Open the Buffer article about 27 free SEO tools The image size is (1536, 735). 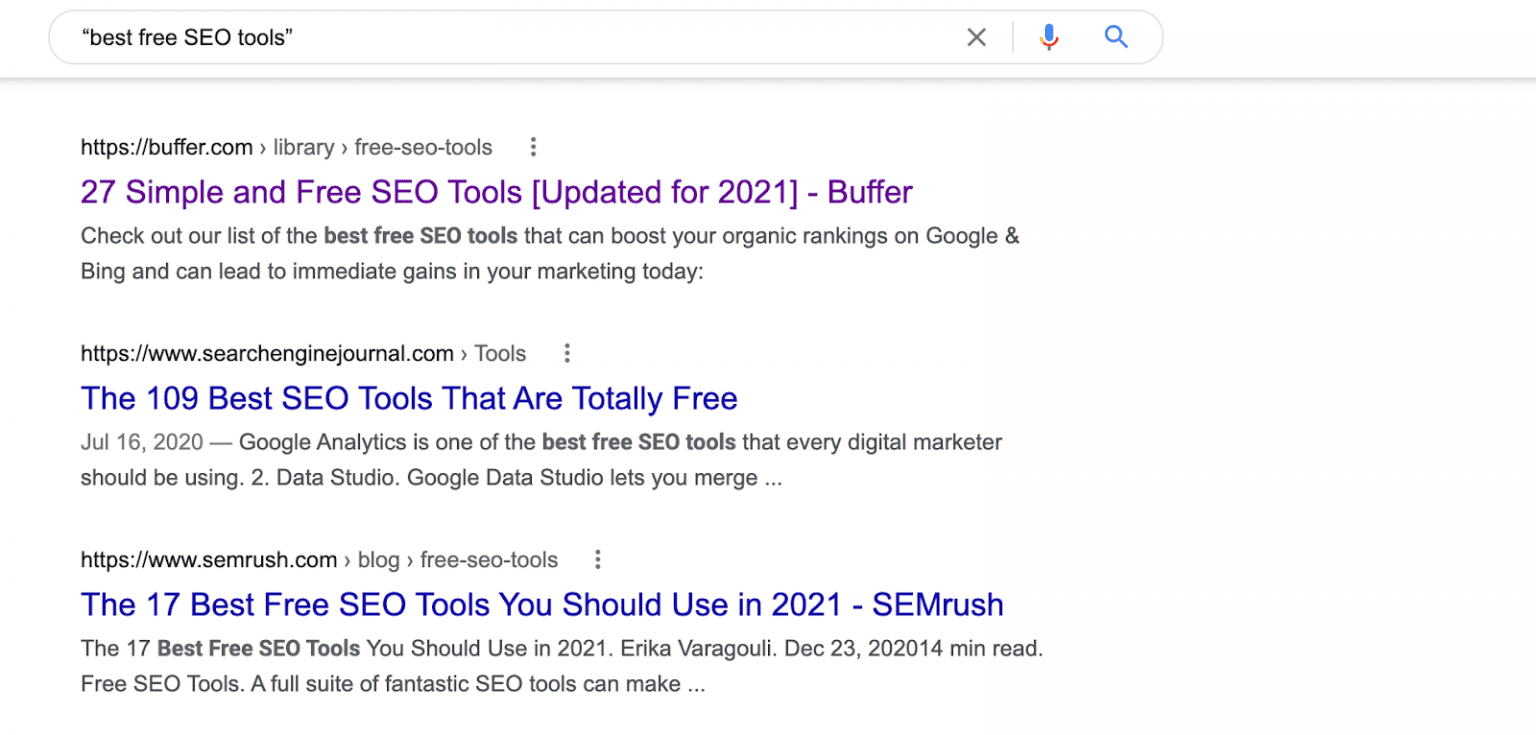(496, 192)
